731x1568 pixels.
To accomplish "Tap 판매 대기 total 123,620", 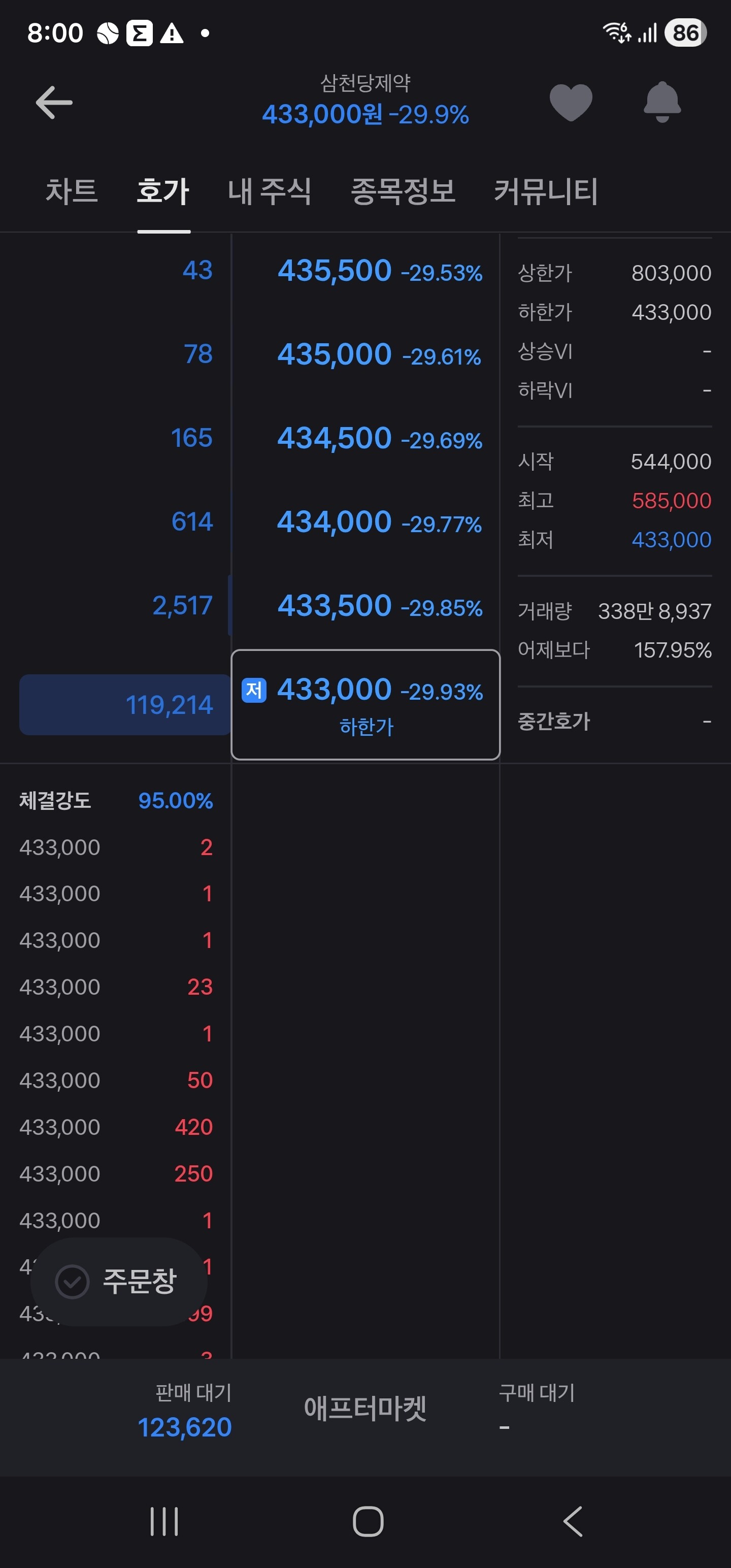I will [185, 1426].
